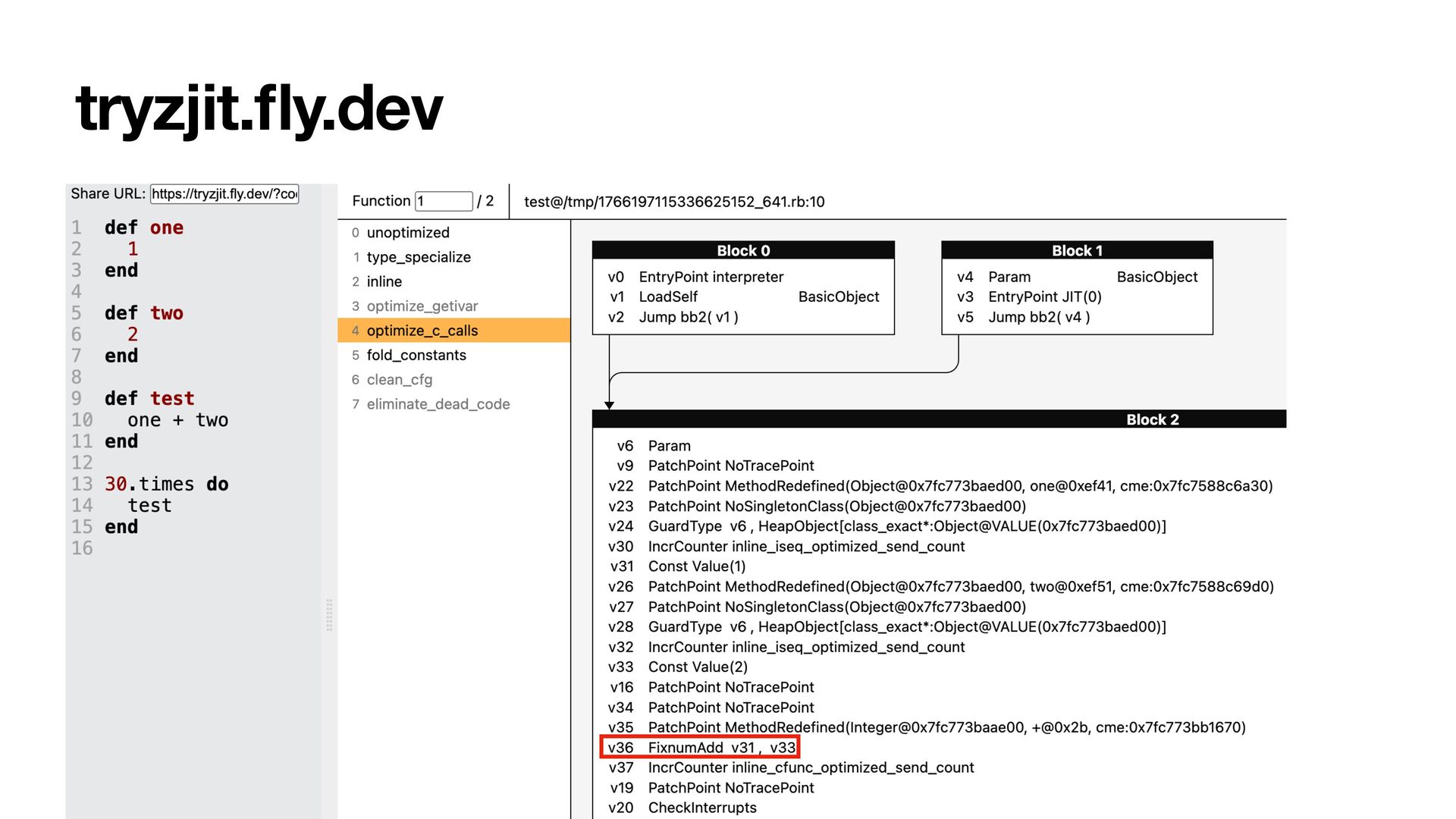This screenshot has width=1456, height=819.
Task: Choose the inline optimization pass
Action: tap(384, 281)
